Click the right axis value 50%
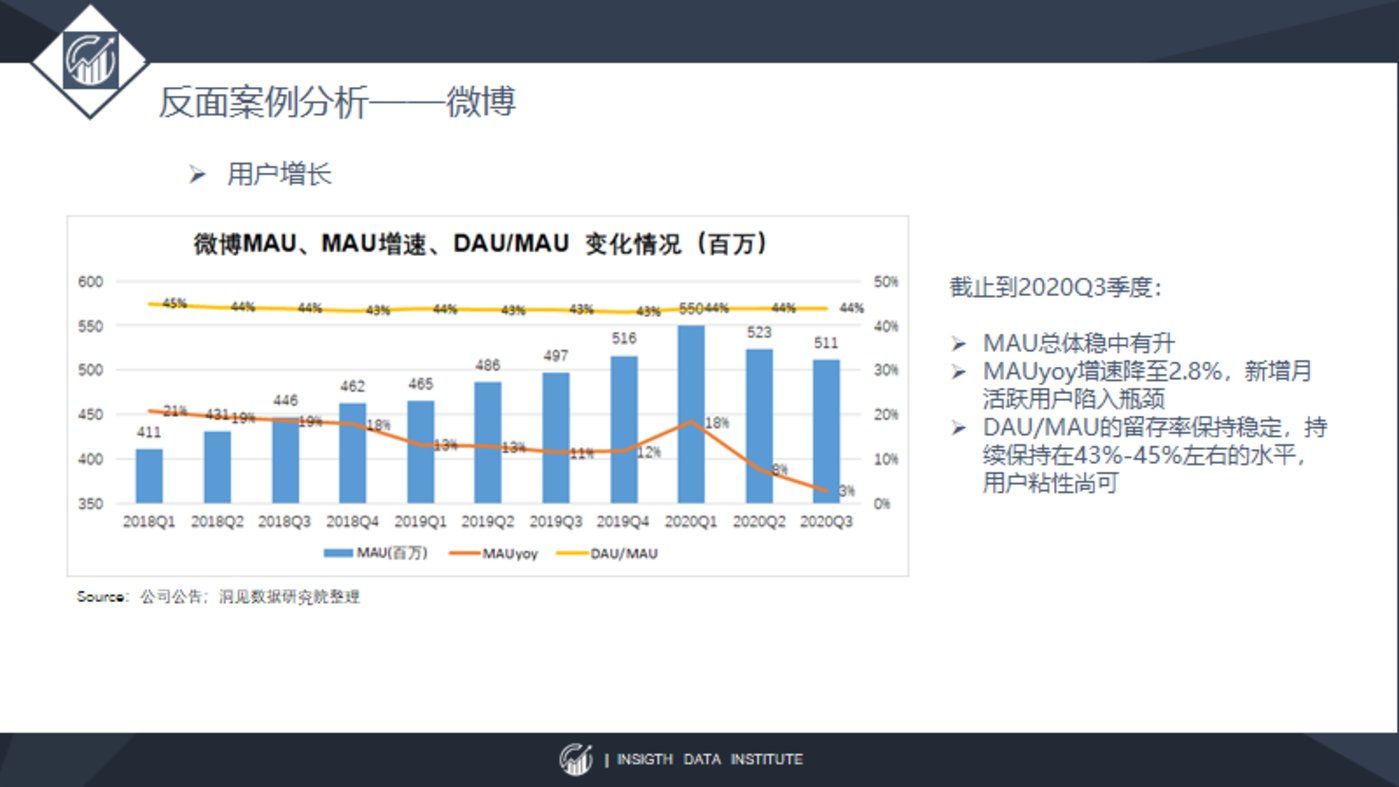 click(x=886, y=282)
